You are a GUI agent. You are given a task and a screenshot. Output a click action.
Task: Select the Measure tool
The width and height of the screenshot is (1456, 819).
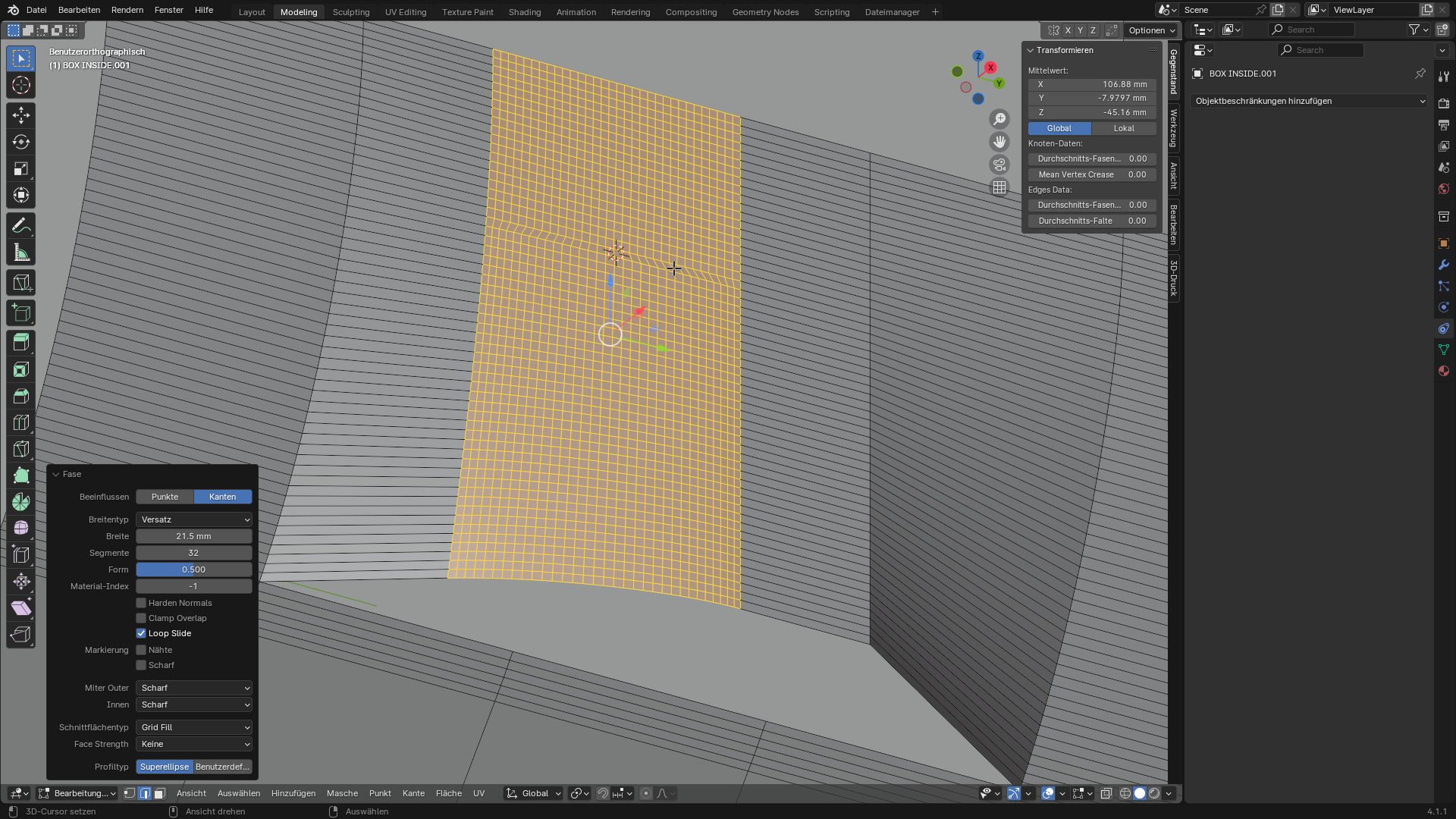(21, 253)
